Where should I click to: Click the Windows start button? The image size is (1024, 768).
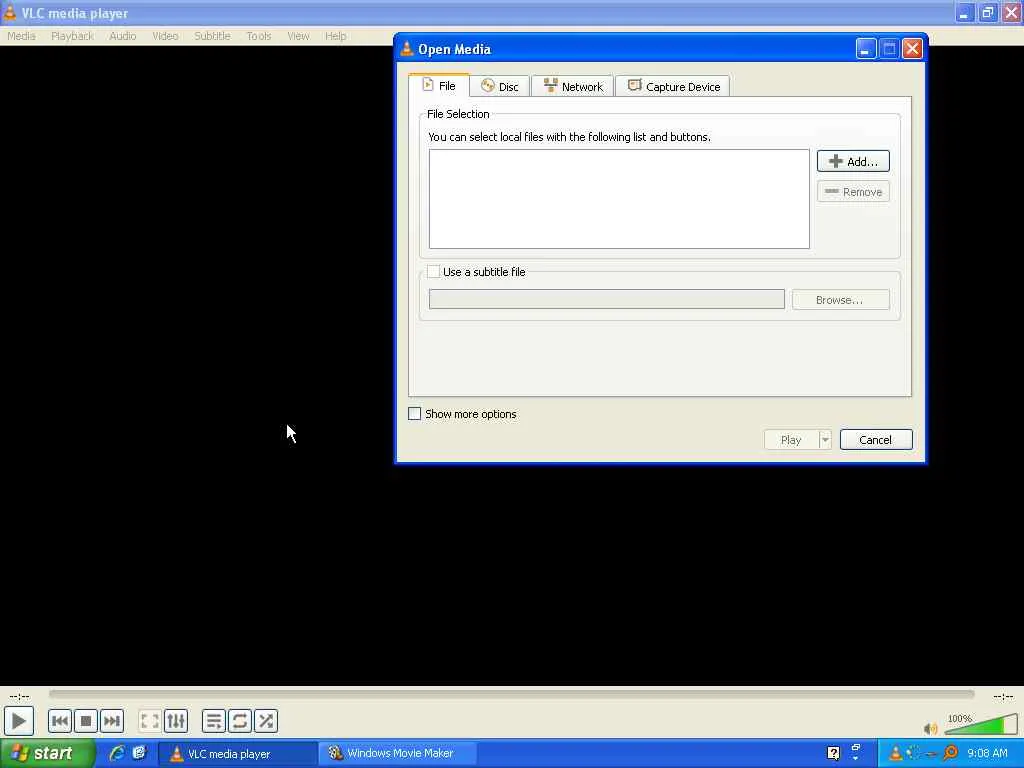[47, 753]
